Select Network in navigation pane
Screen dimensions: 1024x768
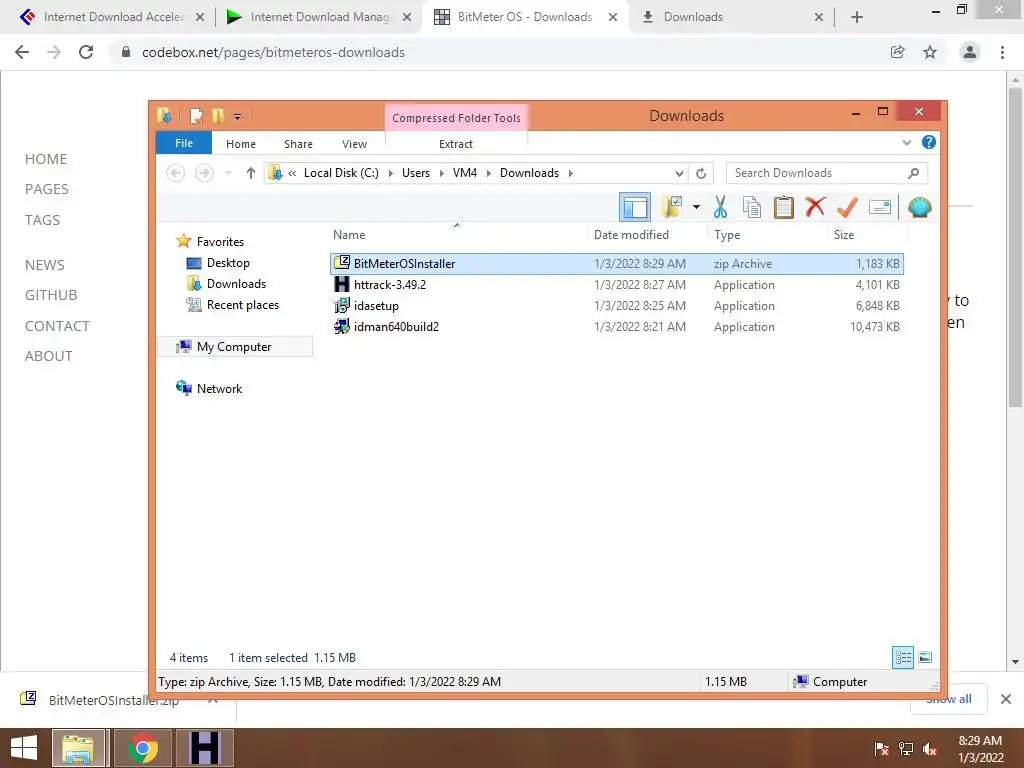(219, 389)
